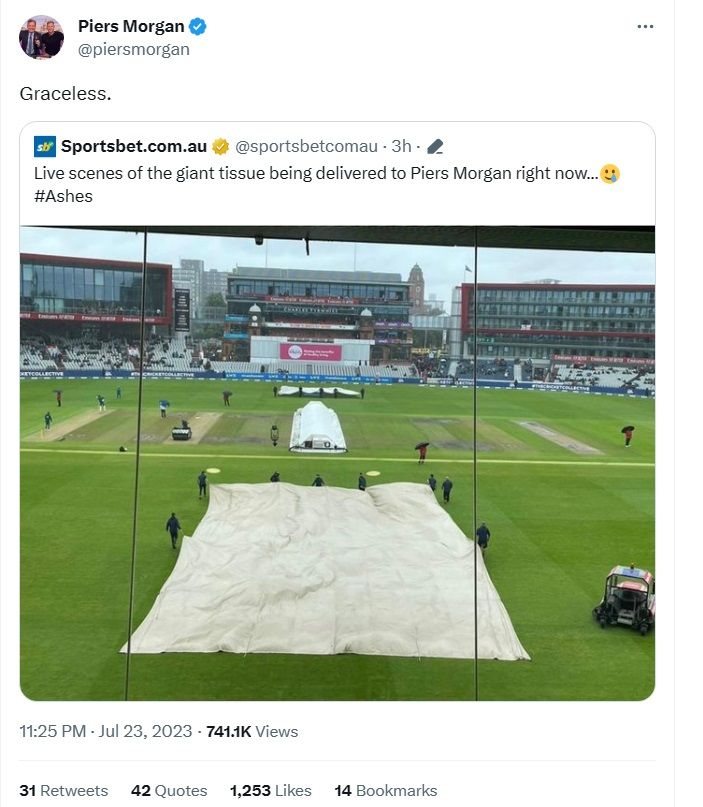
Task: Show the 31 Retweets list
Action: click(64, 790)
